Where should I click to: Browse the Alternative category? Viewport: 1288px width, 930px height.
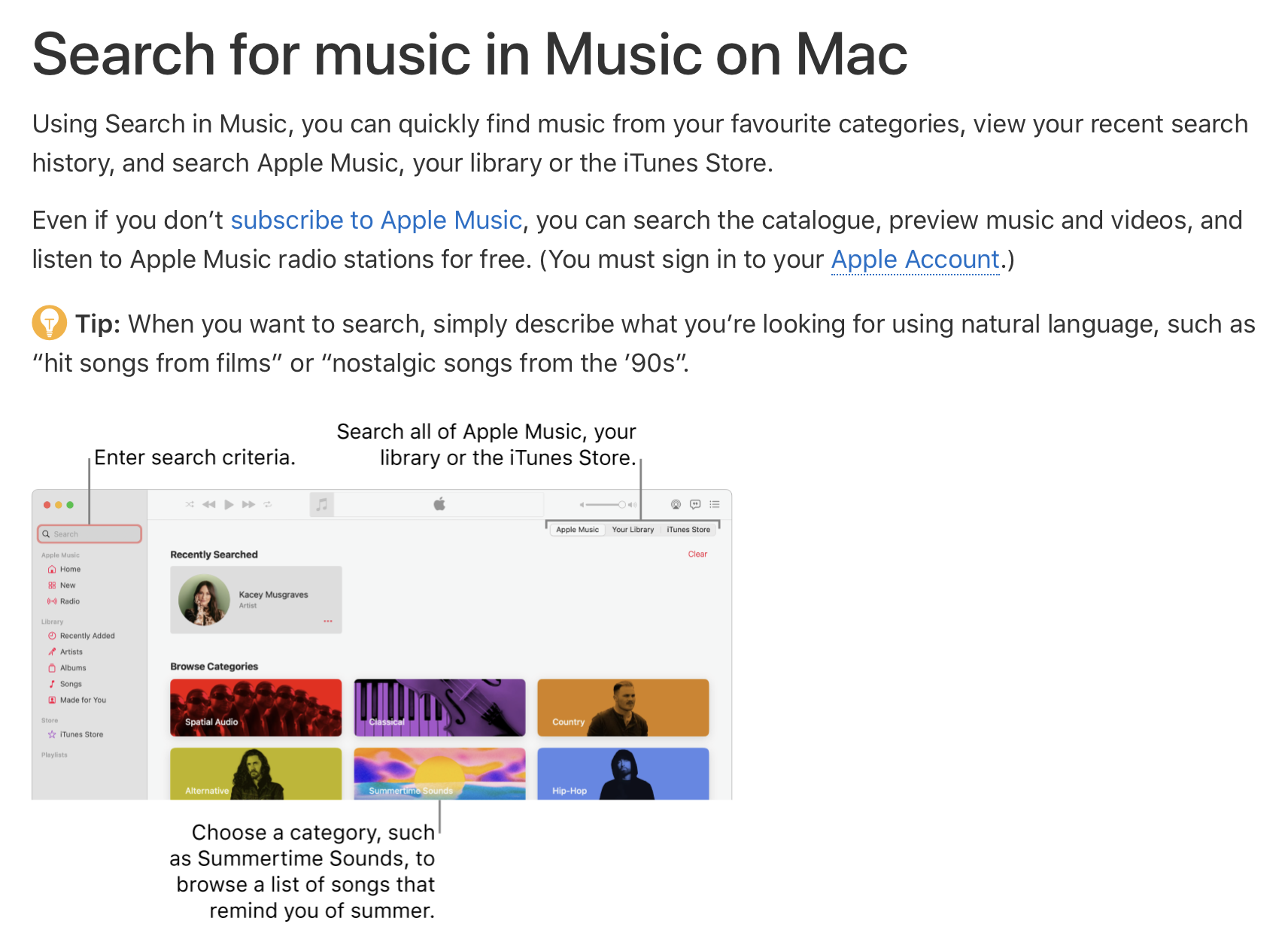click(x=256, y=773)
